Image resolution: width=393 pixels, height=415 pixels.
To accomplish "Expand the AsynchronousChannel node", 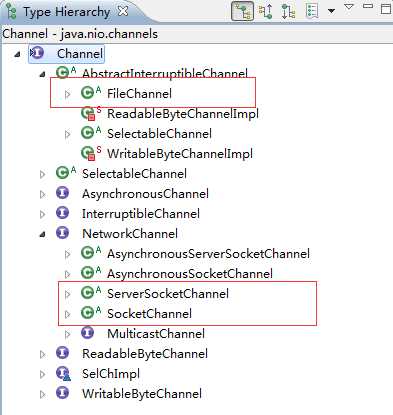I will pos(42,194).
